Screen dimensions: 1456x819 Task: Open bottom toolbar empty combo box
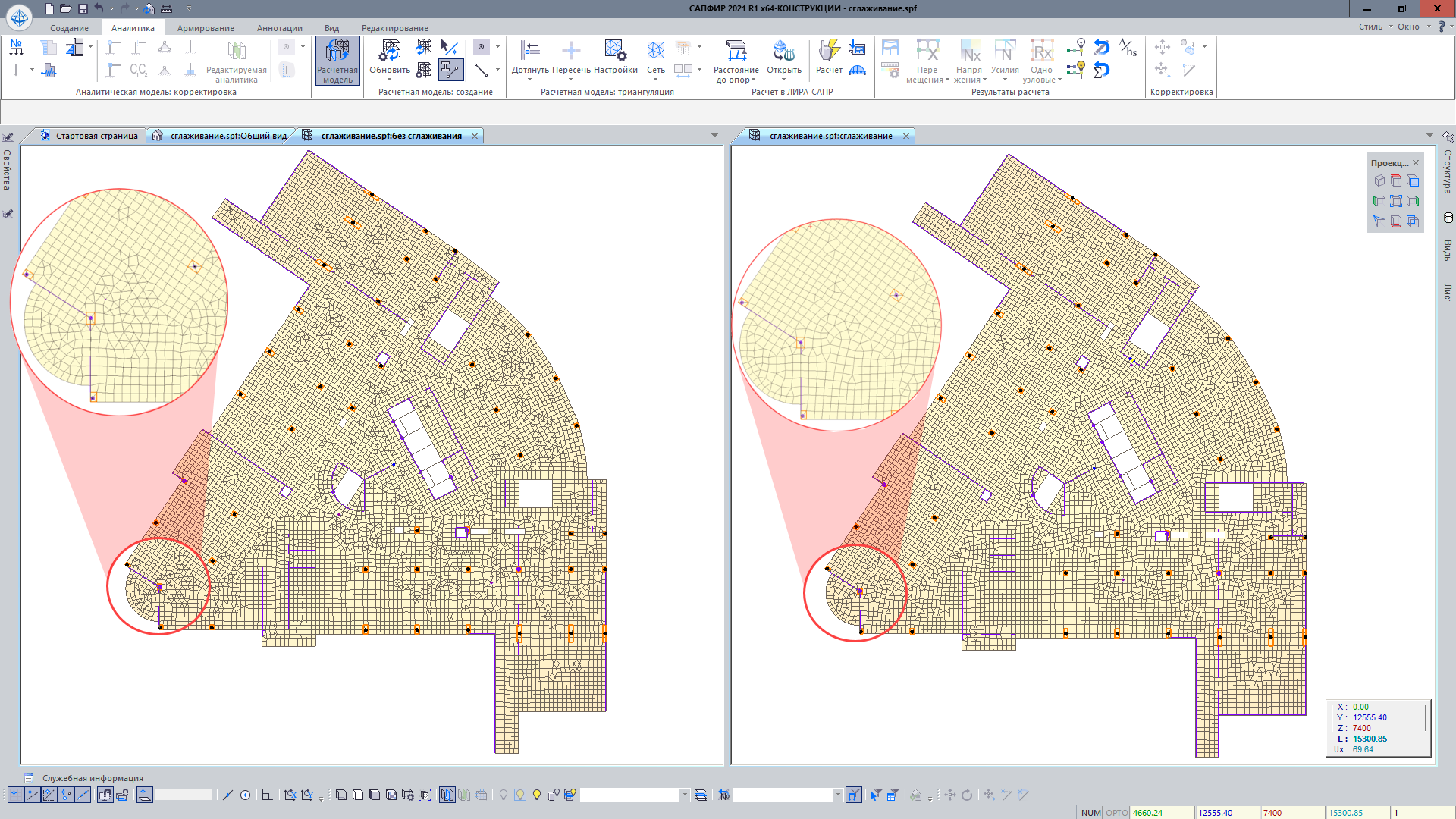coord(684,795)
